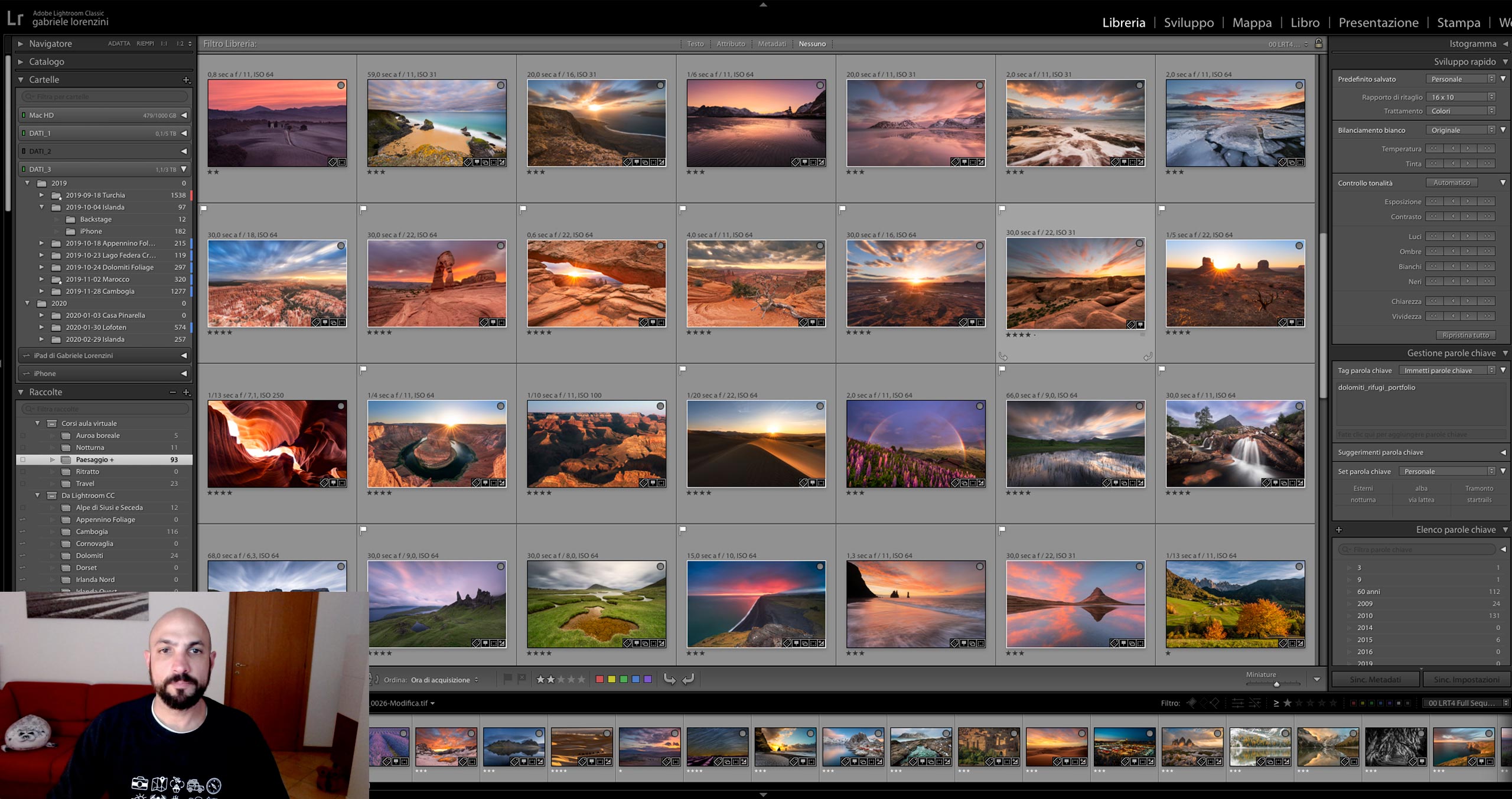Screen dimensions: 1512x799
Task: Click Ripristina tutto button
Action: point(1466,335)
